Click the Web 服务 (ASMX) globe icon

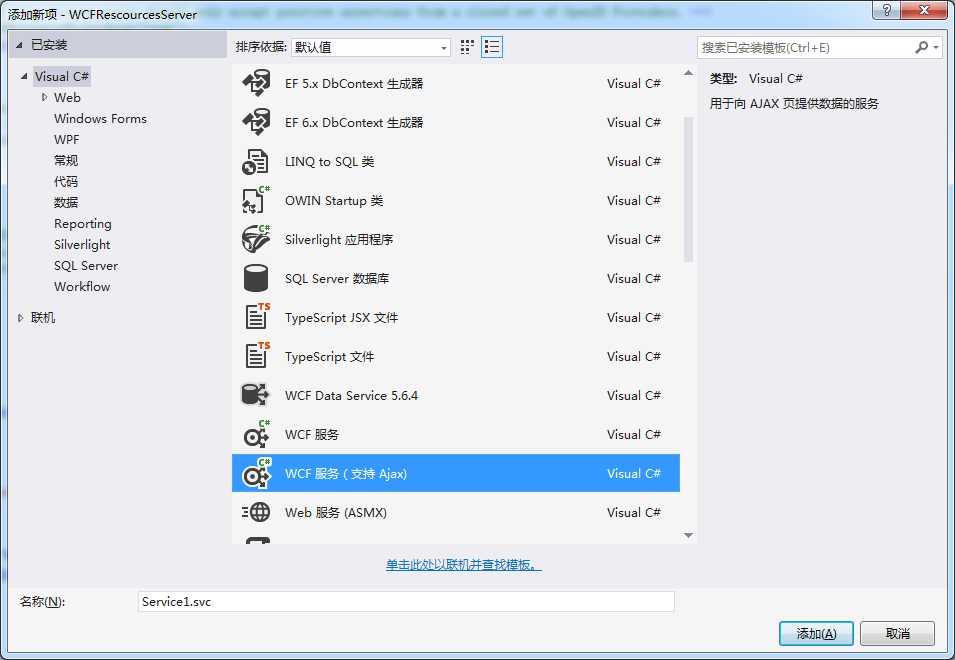pos(256,512)
